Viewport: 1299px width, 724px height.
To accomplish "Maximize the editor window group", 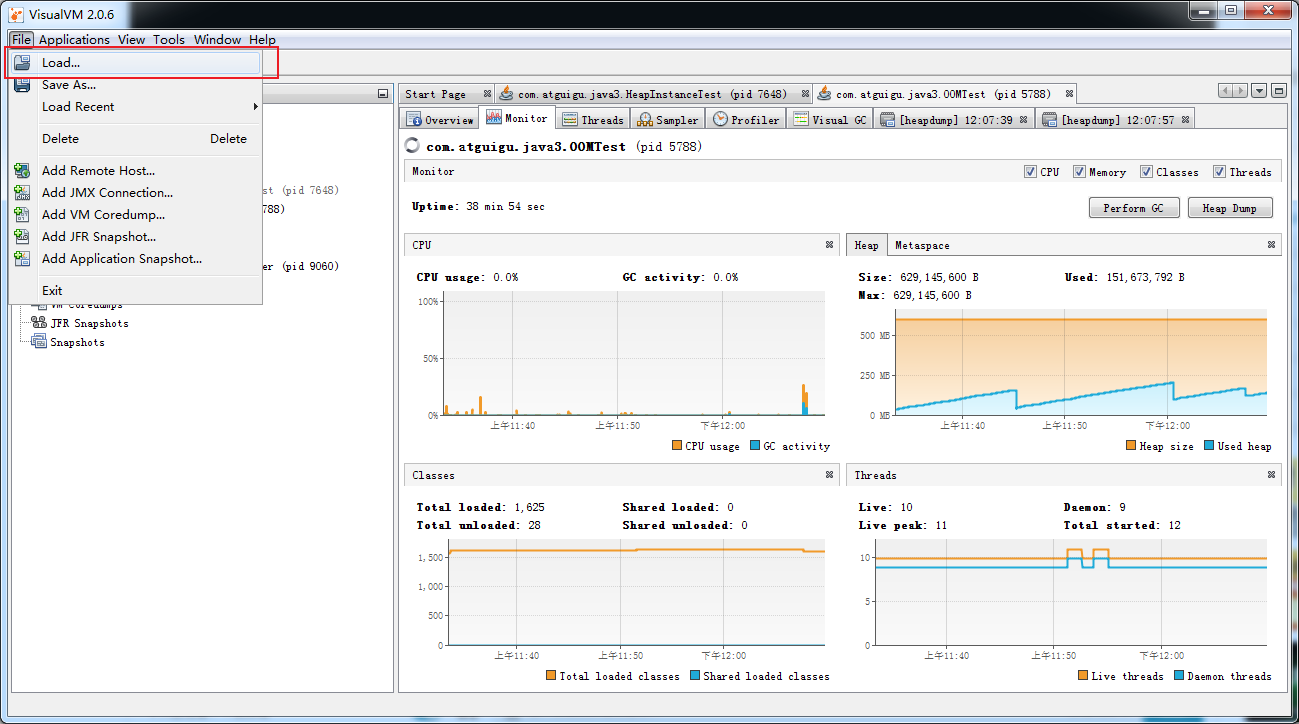I will pyautogui.click(x=1278, y=91).
